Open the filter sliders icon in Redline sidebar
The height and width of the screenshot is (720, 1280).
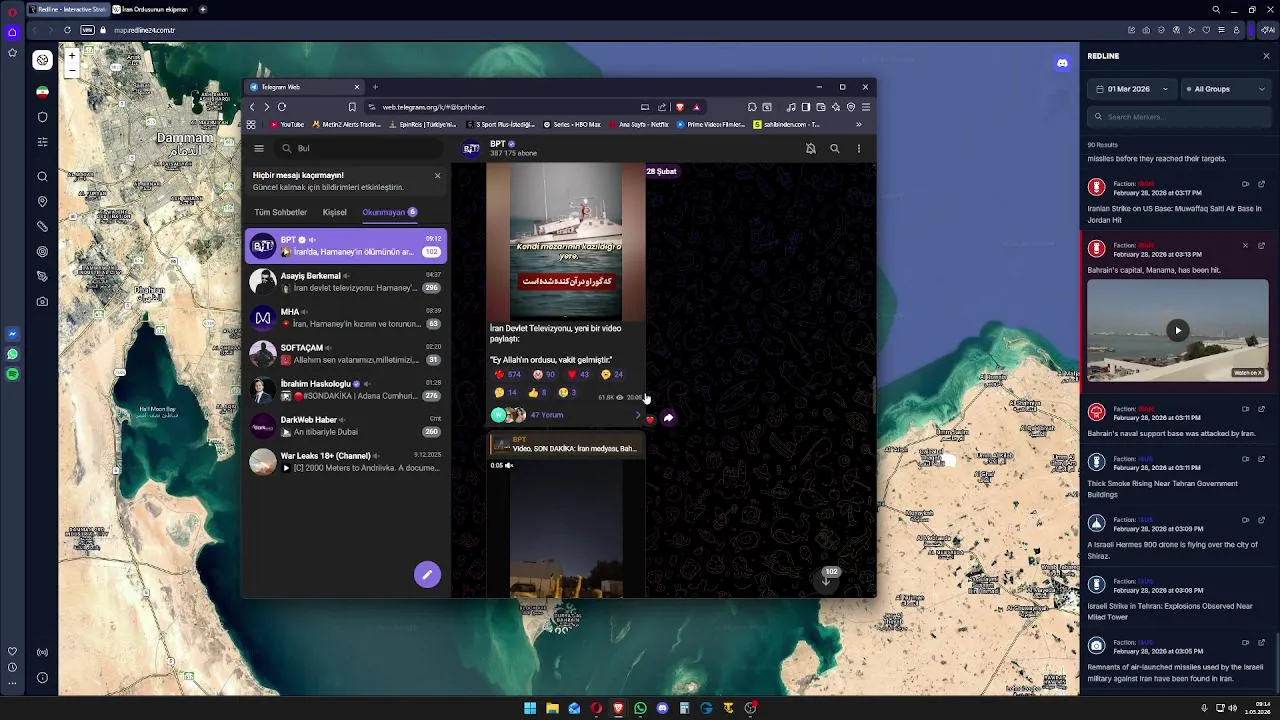tap(42, 142)
